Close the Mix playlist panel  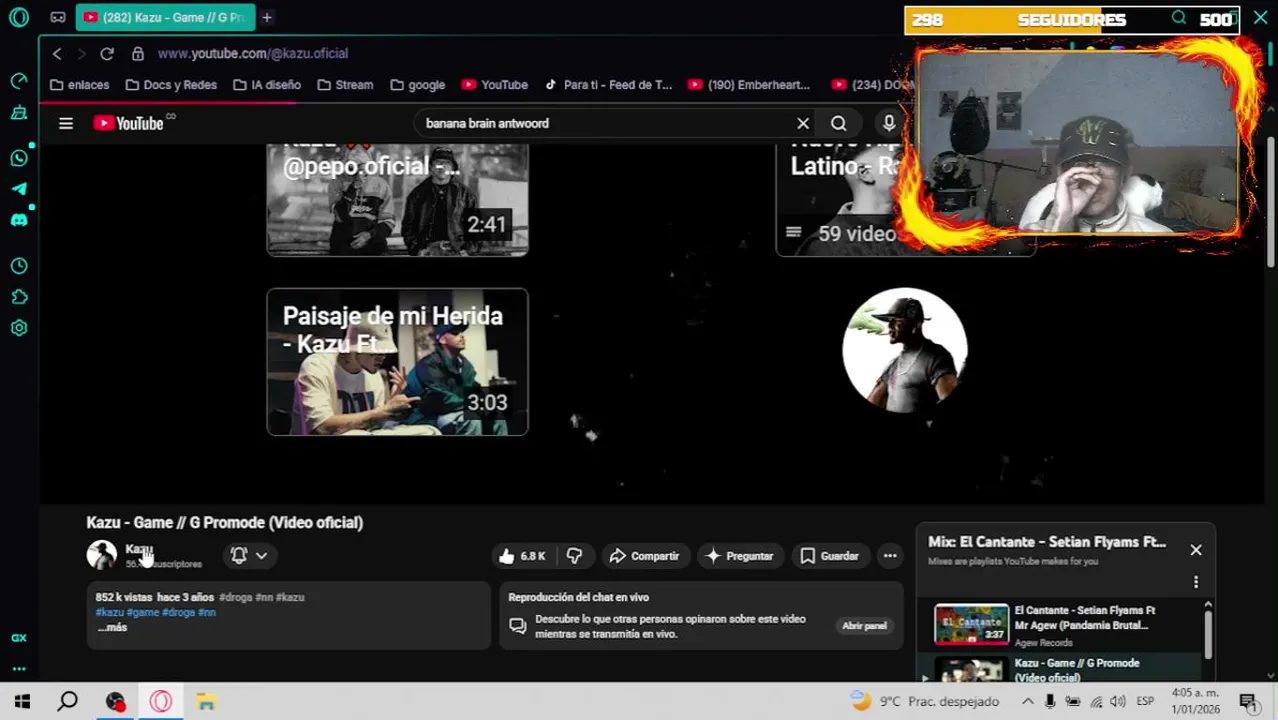pyautogui.click(x=1196, y=550)
